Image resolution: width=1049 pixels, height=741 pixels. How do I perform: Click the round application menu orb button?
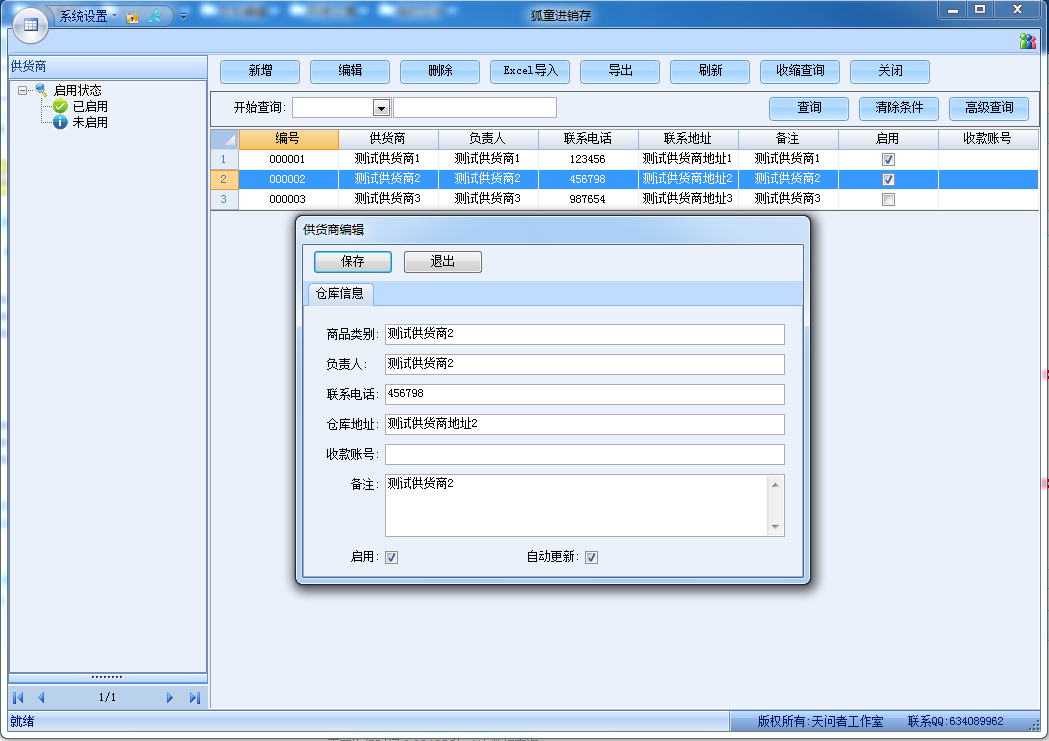coord(29,24)
